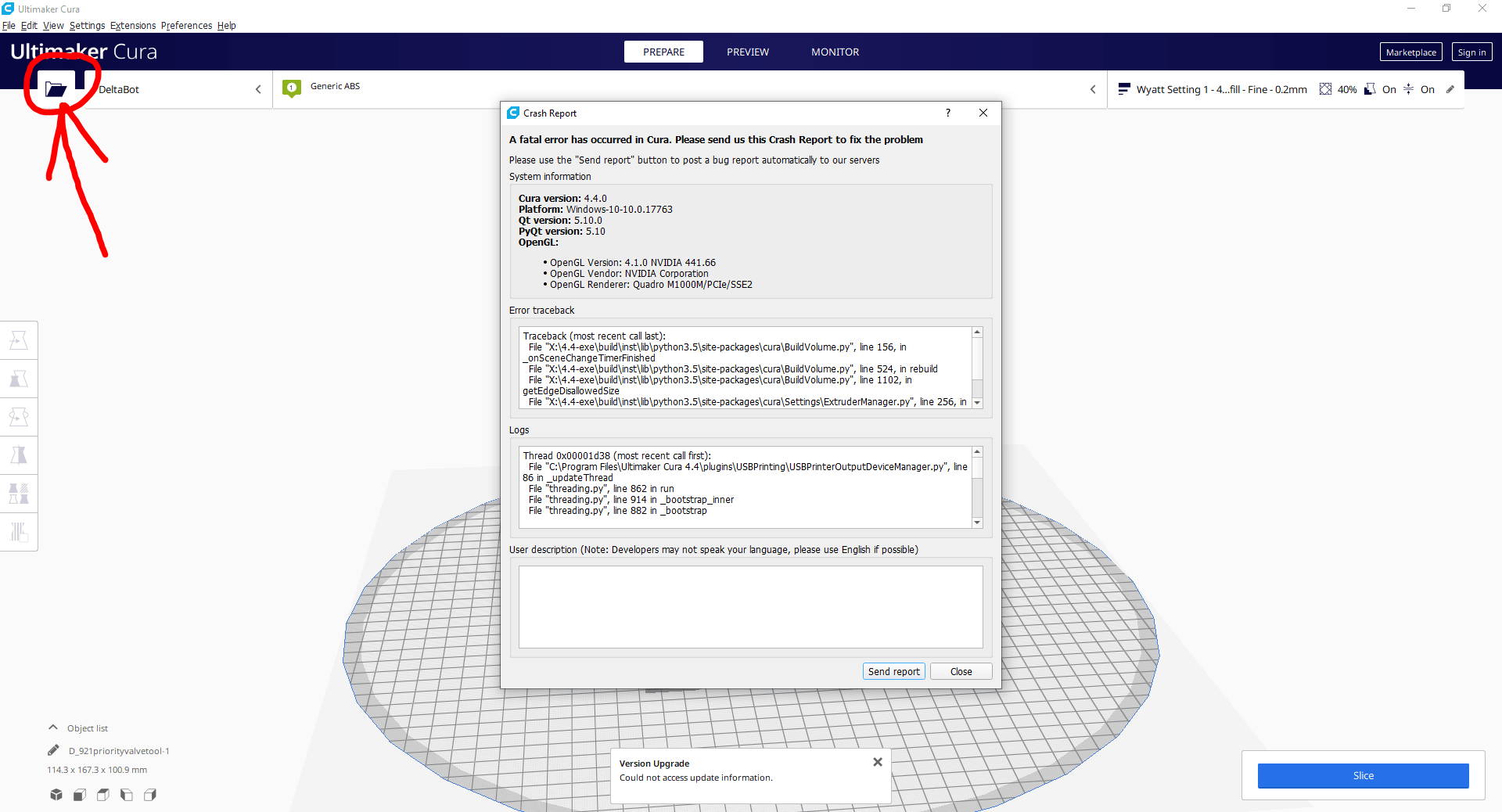Image resolution: width=1502 pixels, height=812 pixels.
Task: Switch to the PREPARE stage
Action: (x=663, y=52)
